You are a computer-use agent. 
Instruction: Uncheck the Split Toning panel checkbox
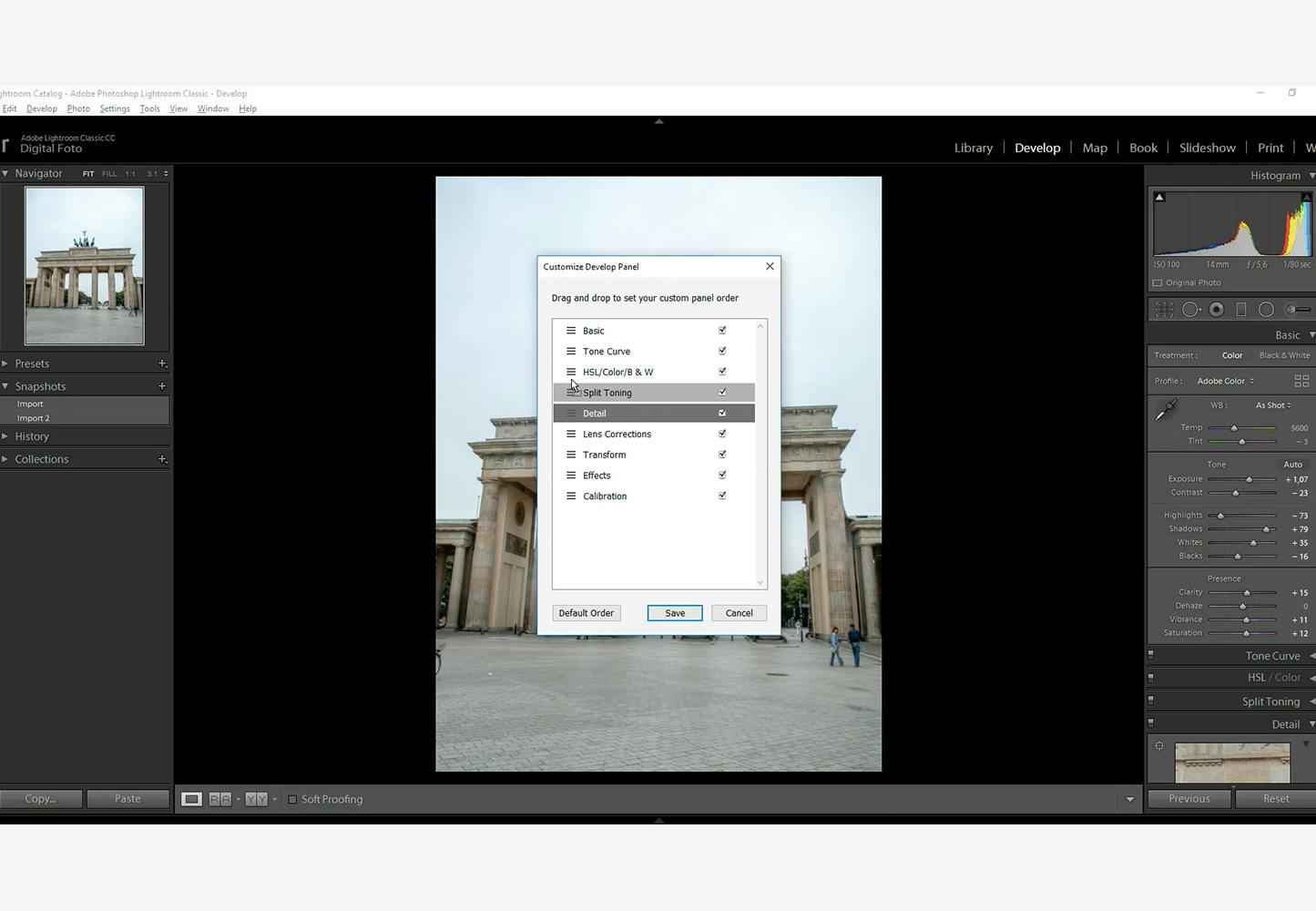pos(722,393)
